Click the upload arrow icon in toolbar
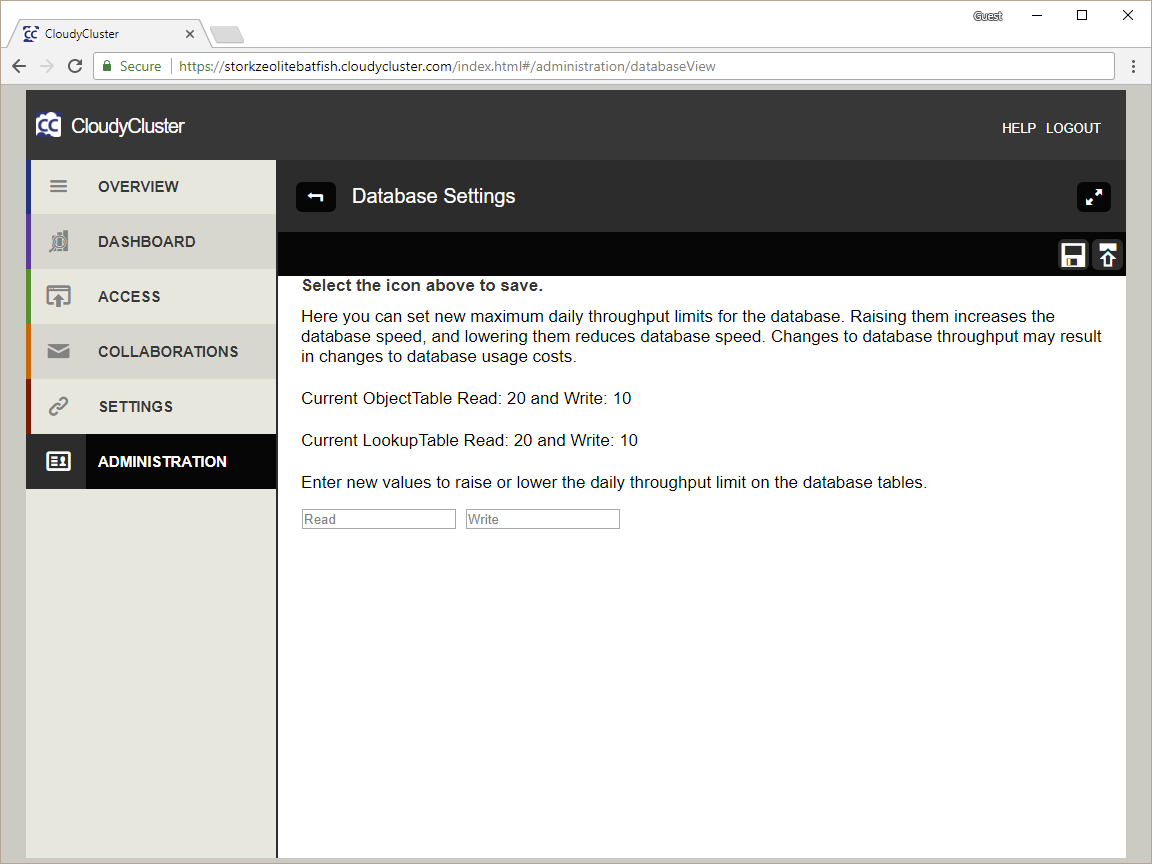The width and height of the screenshot is (1152, 864). 1107,256
